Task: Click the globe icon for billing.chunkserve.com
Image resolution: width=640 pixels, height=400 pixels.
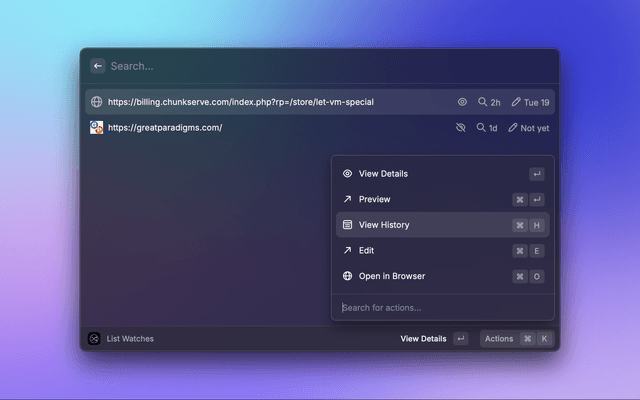Action: coord(97,102)
